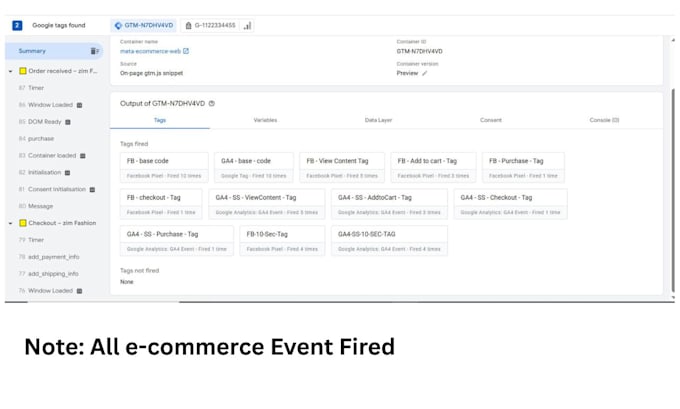
Task: Open the Data Layer tab
Action: (x=378, y=120)
